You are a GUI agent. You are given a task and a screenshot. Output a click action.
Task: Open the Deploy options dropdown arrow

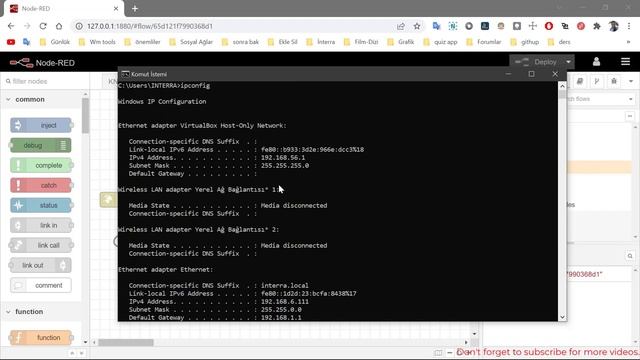(569, 62)
